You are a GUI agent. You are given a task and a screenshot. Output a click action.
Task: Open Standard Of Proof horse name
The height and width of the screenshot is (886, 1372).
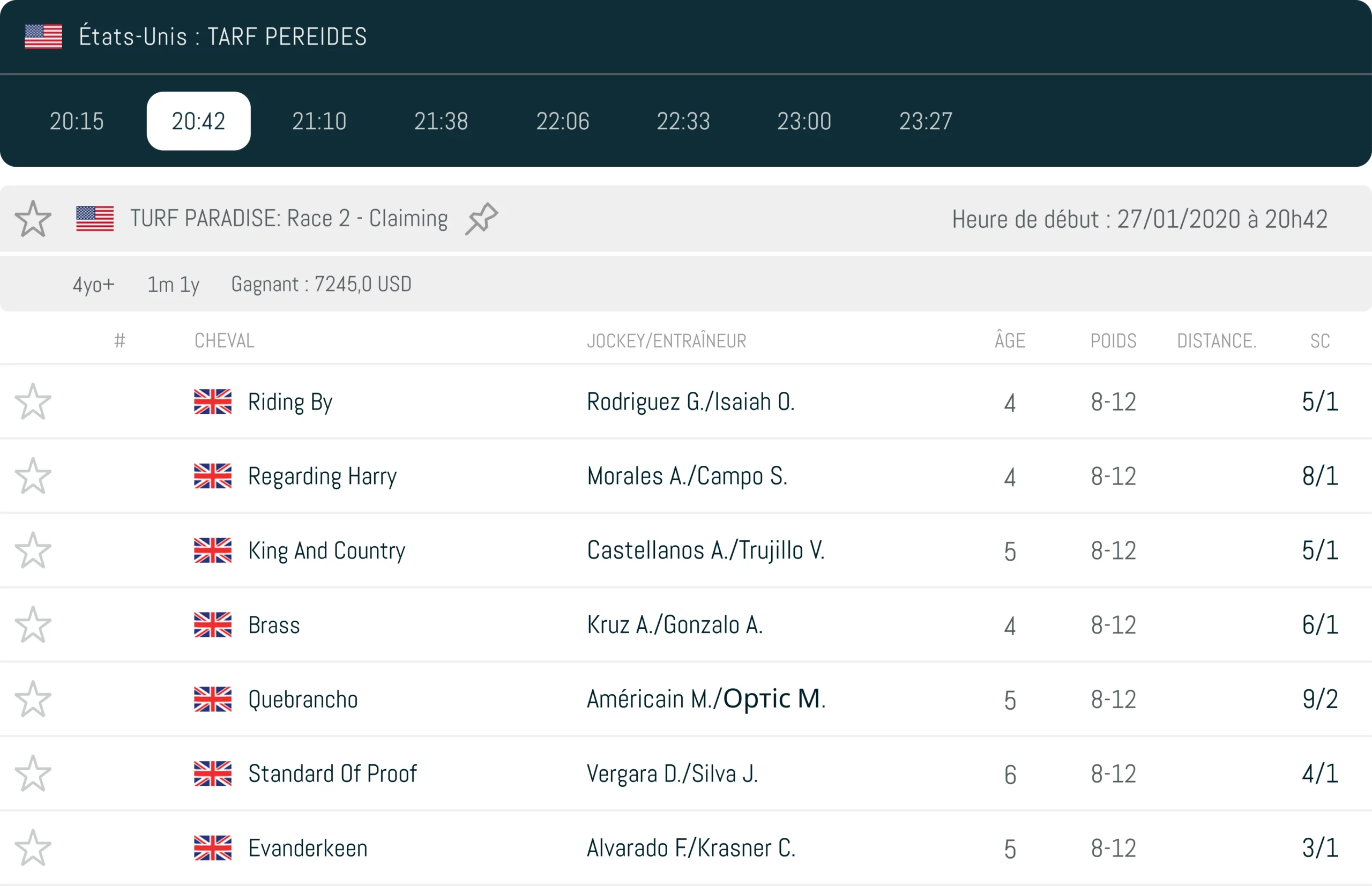[x=332, y=774]
